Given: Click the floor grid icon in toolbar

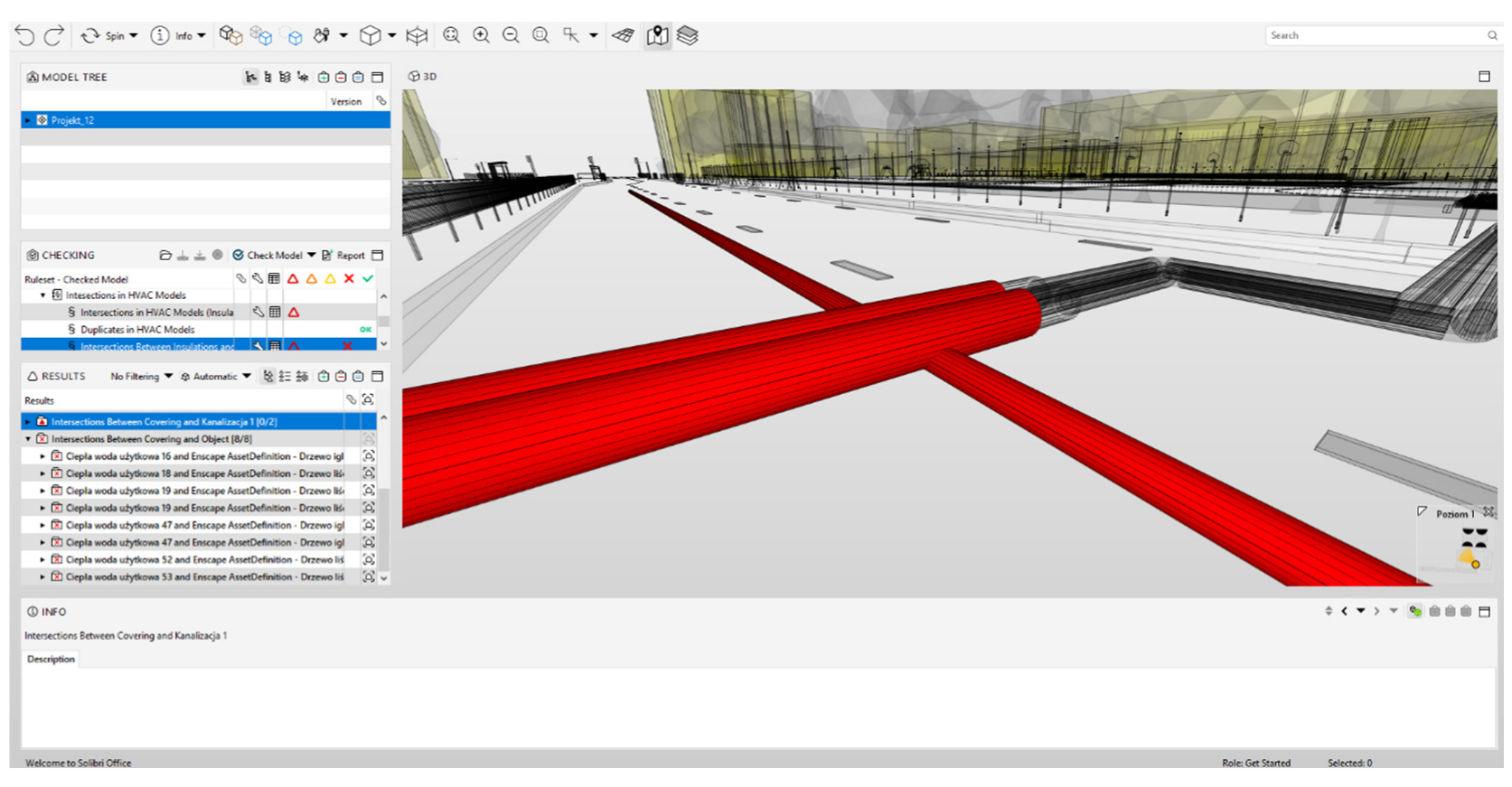Looking at the screenshot, I should tap(623, 36).
